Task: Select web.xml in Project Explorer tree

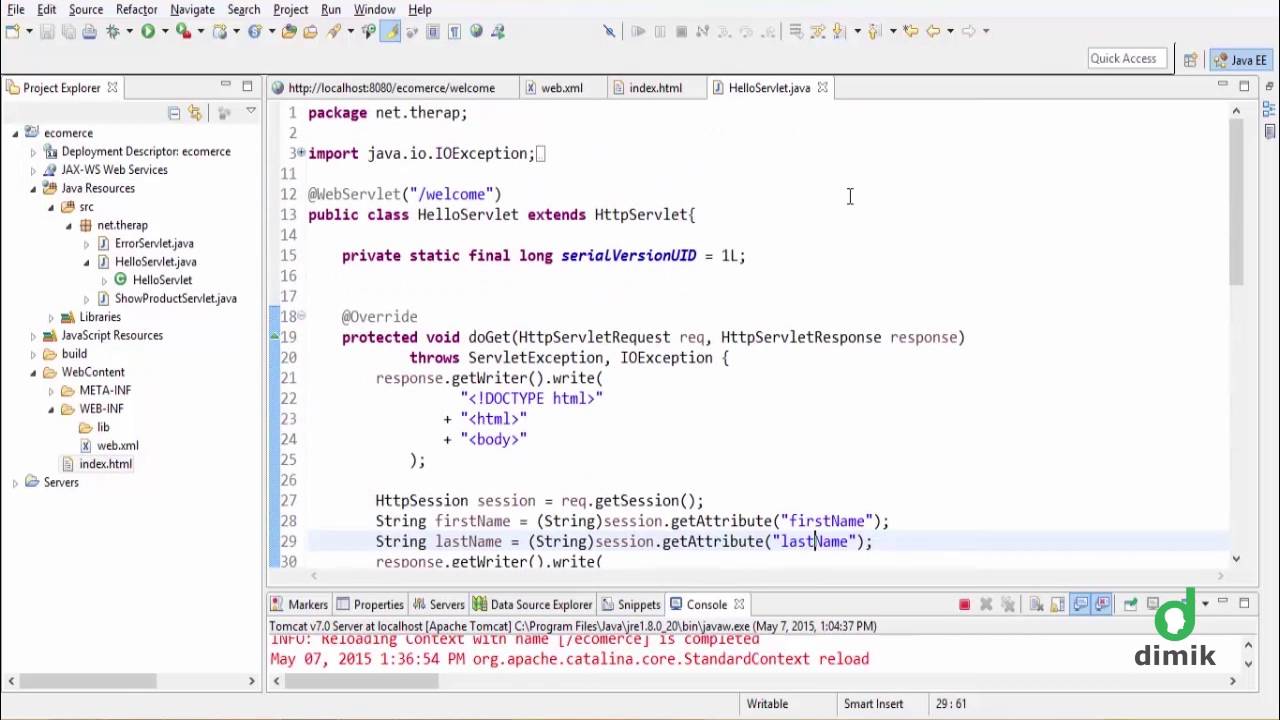Action: tap(117, 446)
